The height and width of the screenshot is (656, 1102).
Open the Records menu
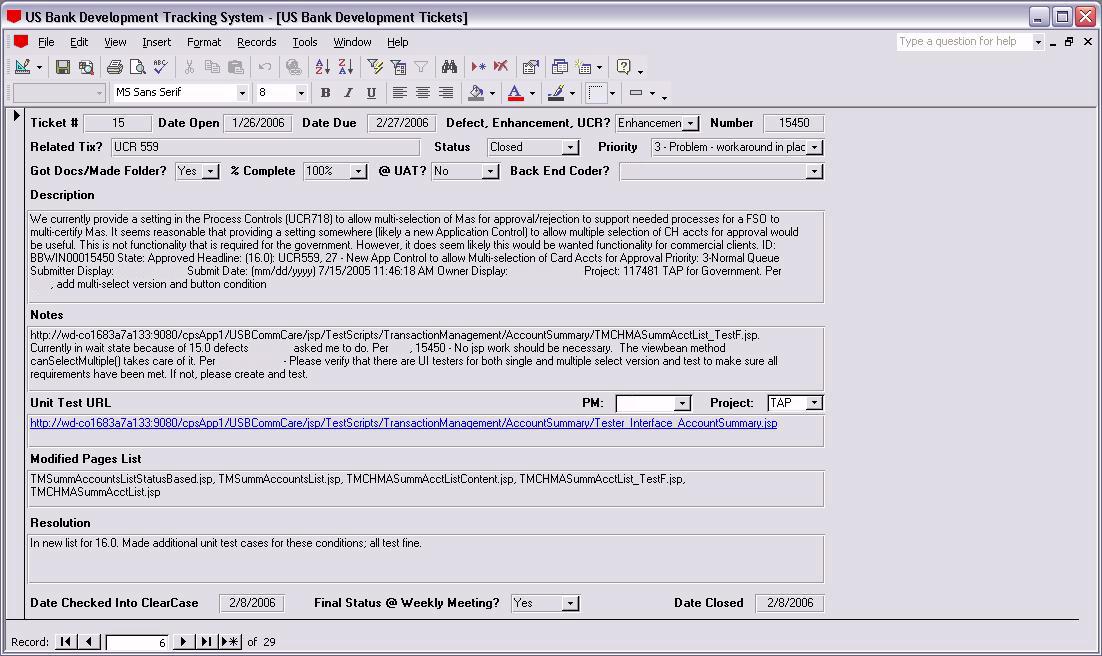click(256, 42)
